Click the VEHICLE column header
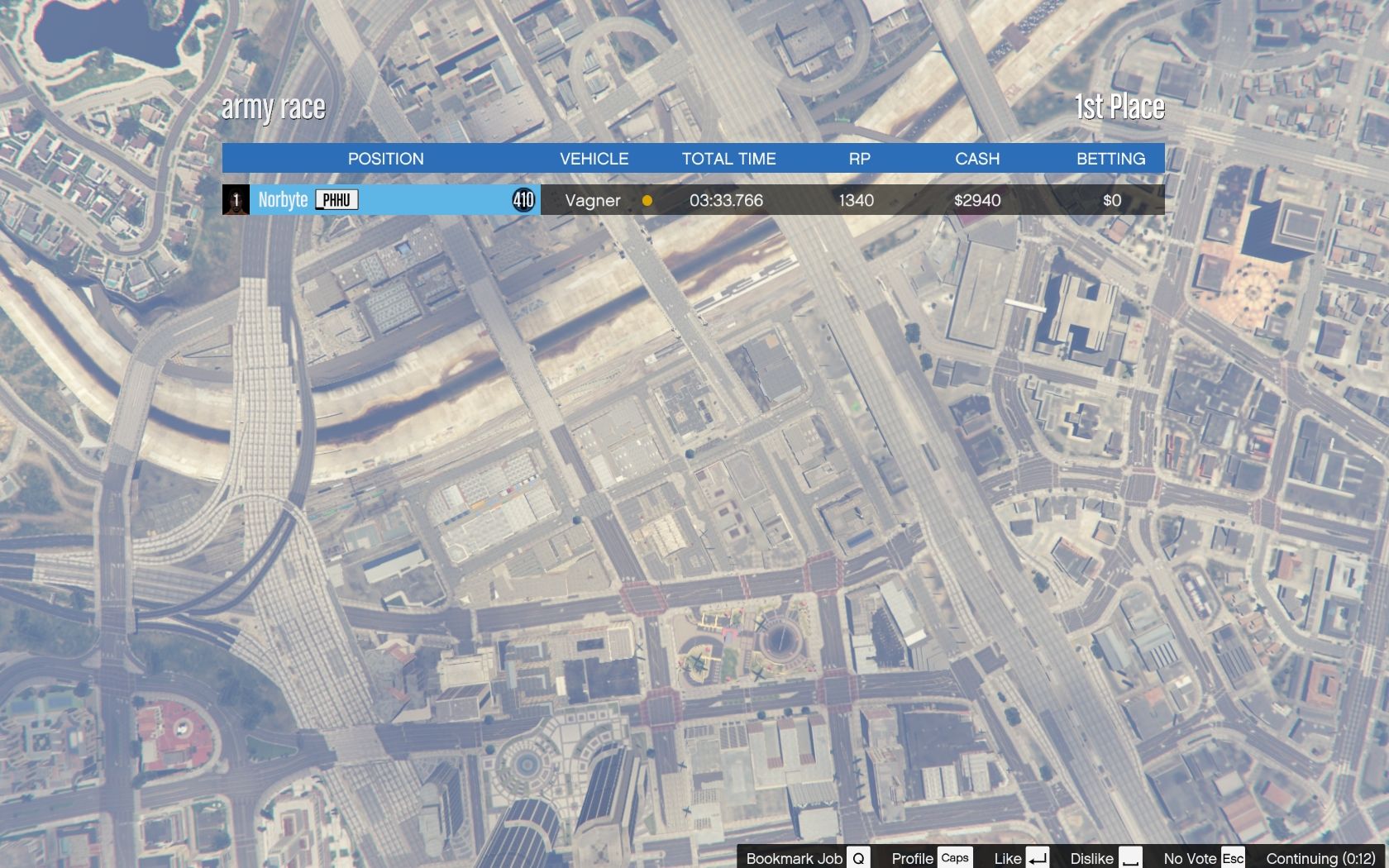The height and width of the screenshot is (868, 1389). pos(594,159)
